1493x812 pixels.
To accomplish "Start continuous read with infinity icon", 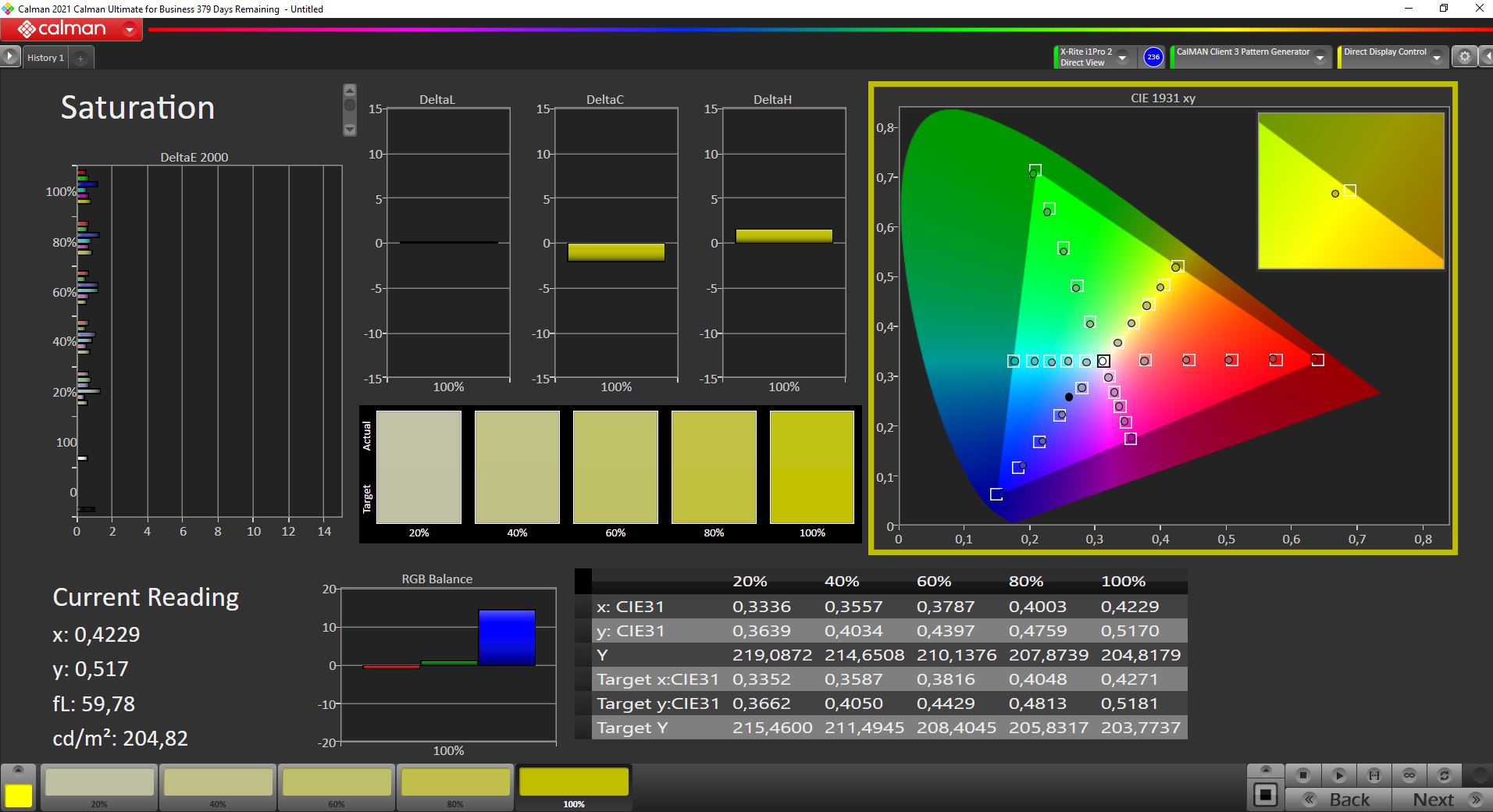I will pyautogui.click(x=1409, y=775).
